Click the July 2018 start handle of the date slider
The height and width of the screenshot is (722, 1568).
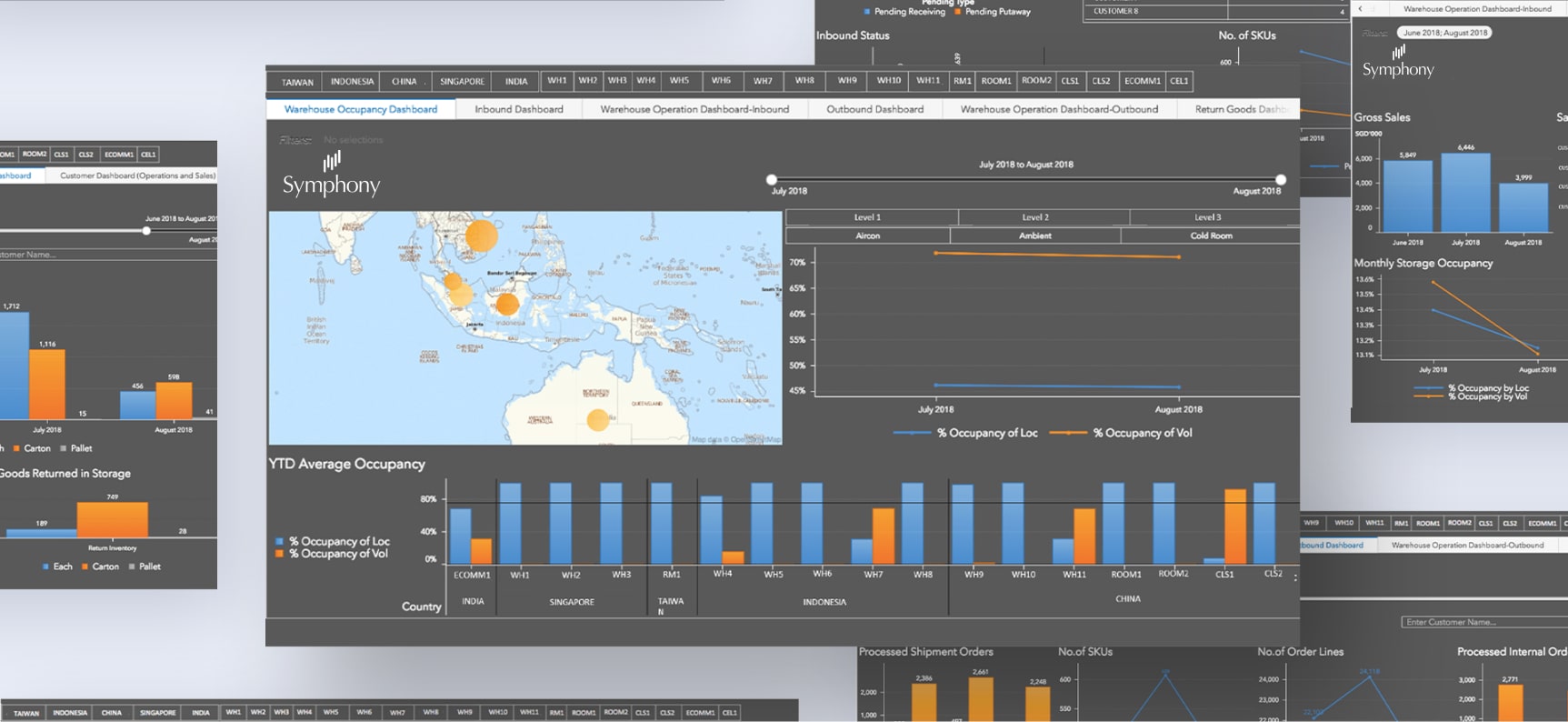click(x=772, y=180)
